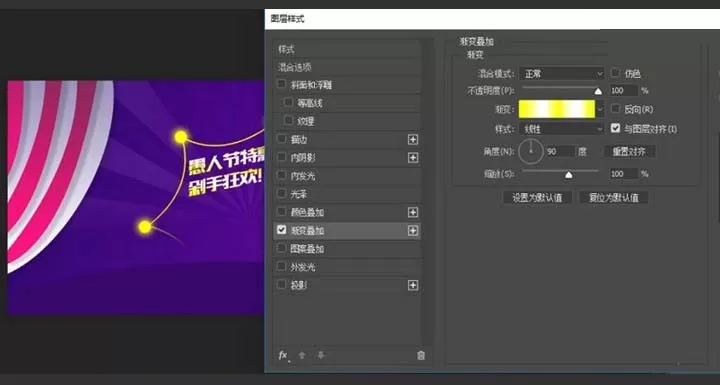Screen dimensions: 720x385
Task: Enable the 外发光 checkbox
Action: pyautogui.click(x=281, y=266)
